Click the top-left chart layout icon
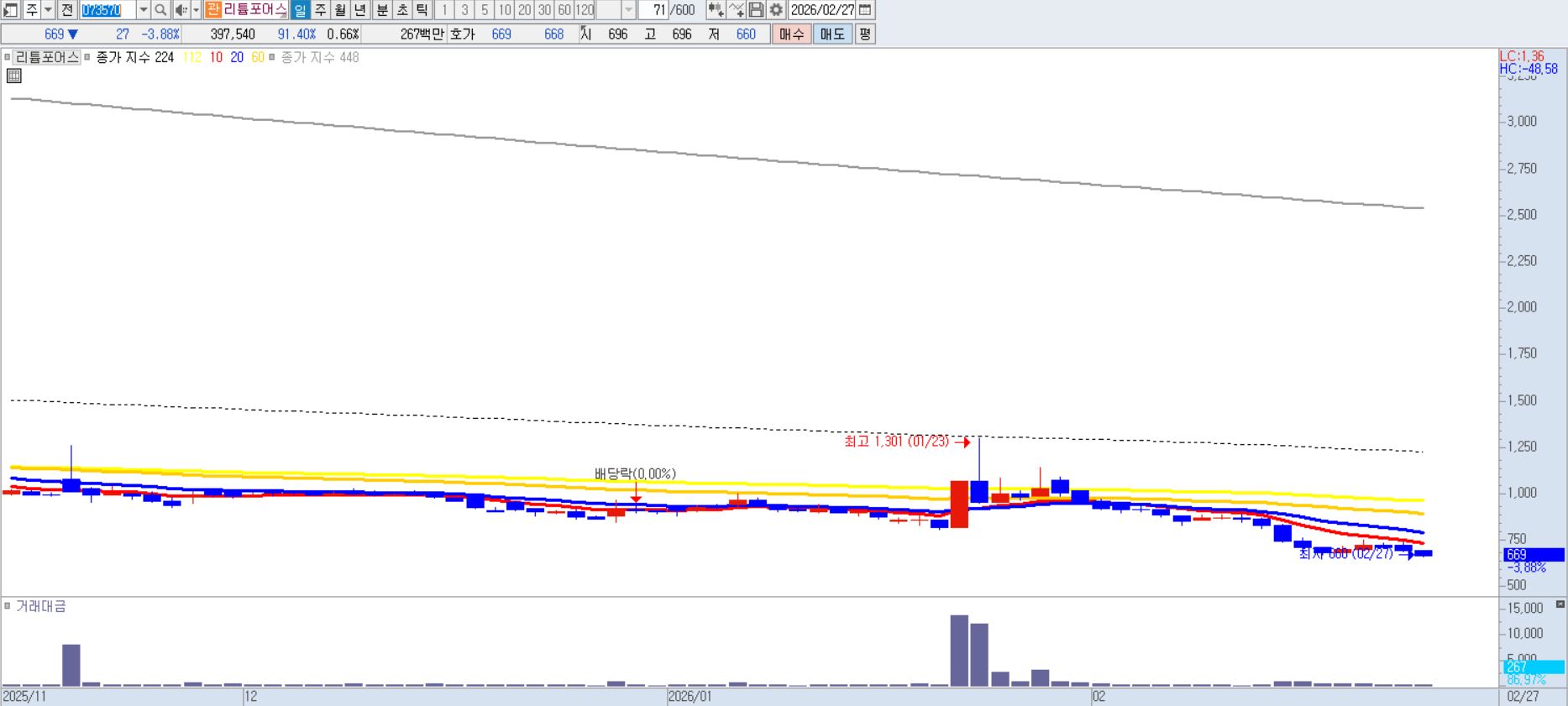The width and height of the screenshot is (1568, 706). pos(10,10)
